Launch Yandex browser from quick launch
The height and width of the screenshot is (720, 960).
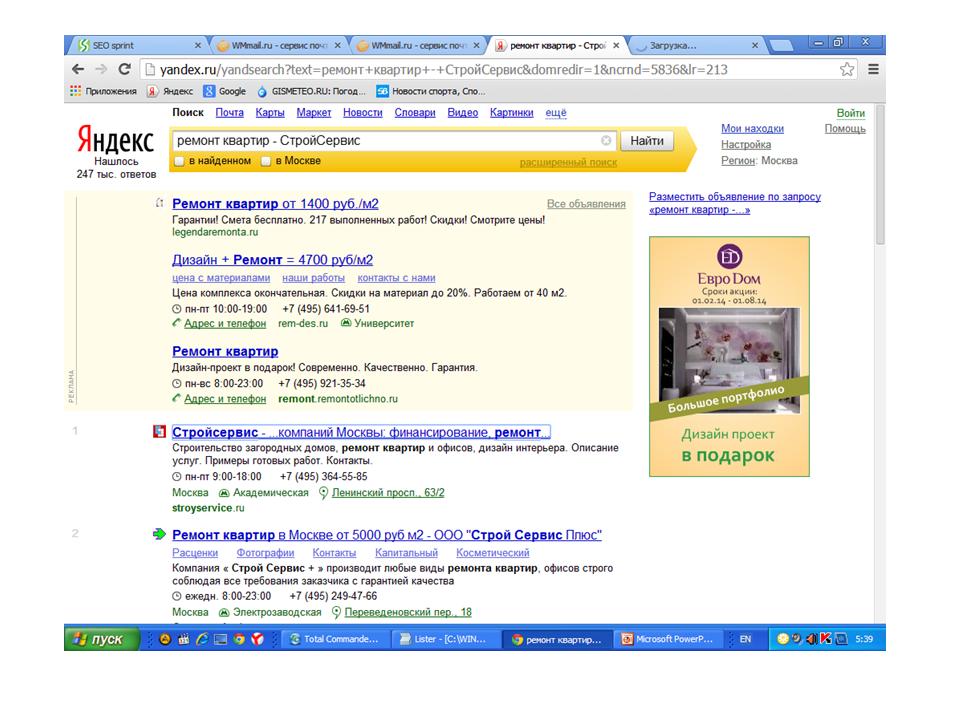pos(258,639)
